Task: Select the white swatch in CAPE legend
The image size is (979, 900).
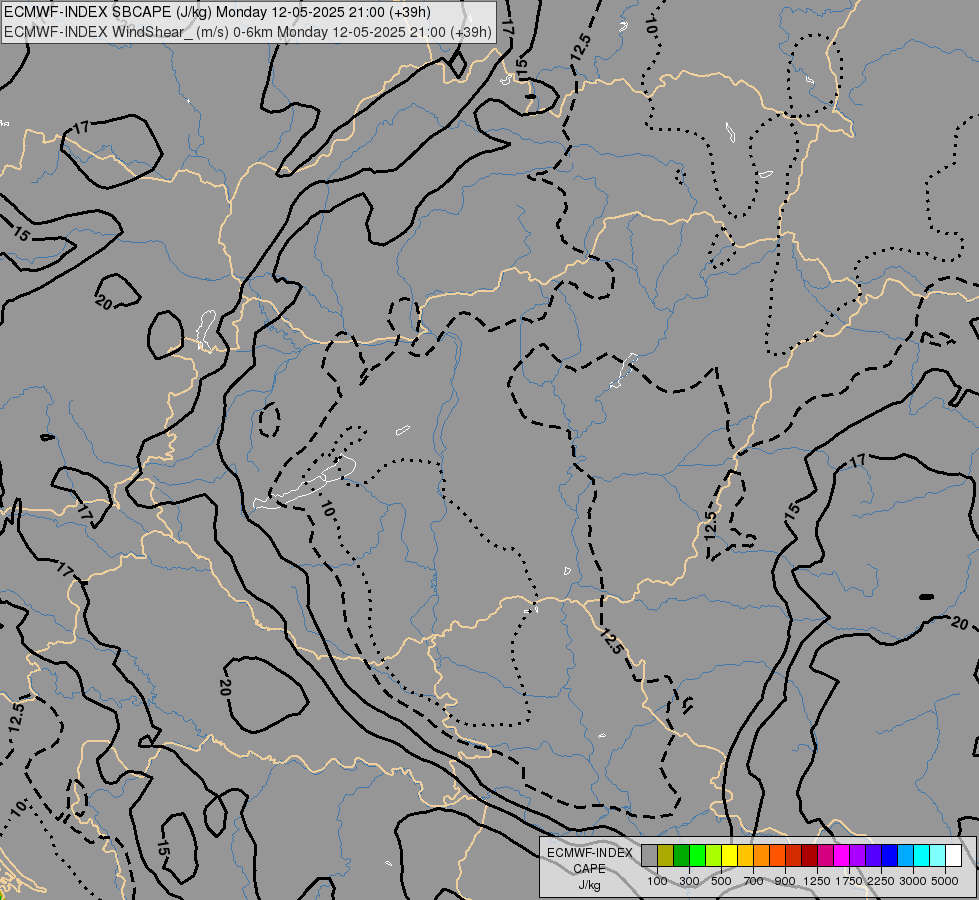Action: [953, 856]
